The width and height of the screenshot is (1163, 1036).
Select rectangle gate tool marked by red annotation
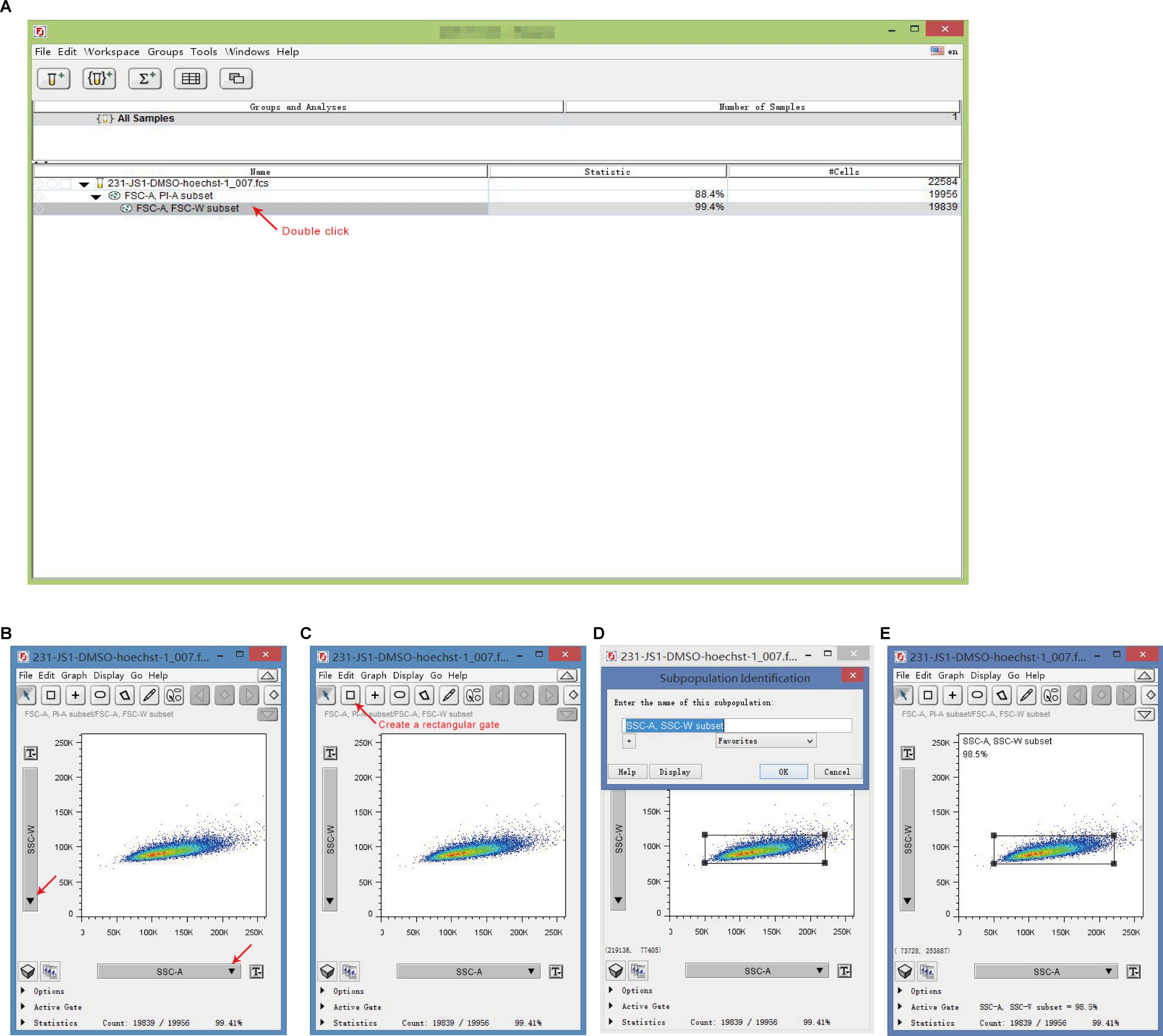point(351,695)
